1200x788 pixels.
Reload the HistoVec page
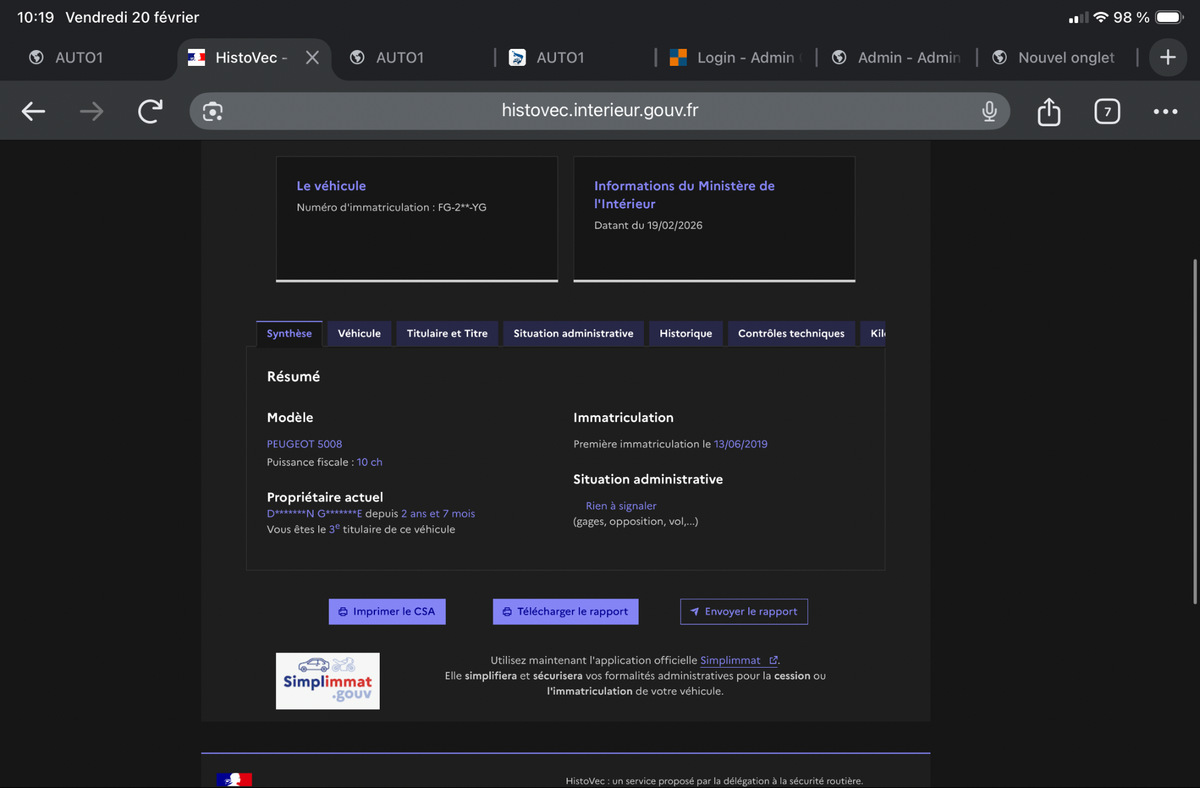pos(150,111)
